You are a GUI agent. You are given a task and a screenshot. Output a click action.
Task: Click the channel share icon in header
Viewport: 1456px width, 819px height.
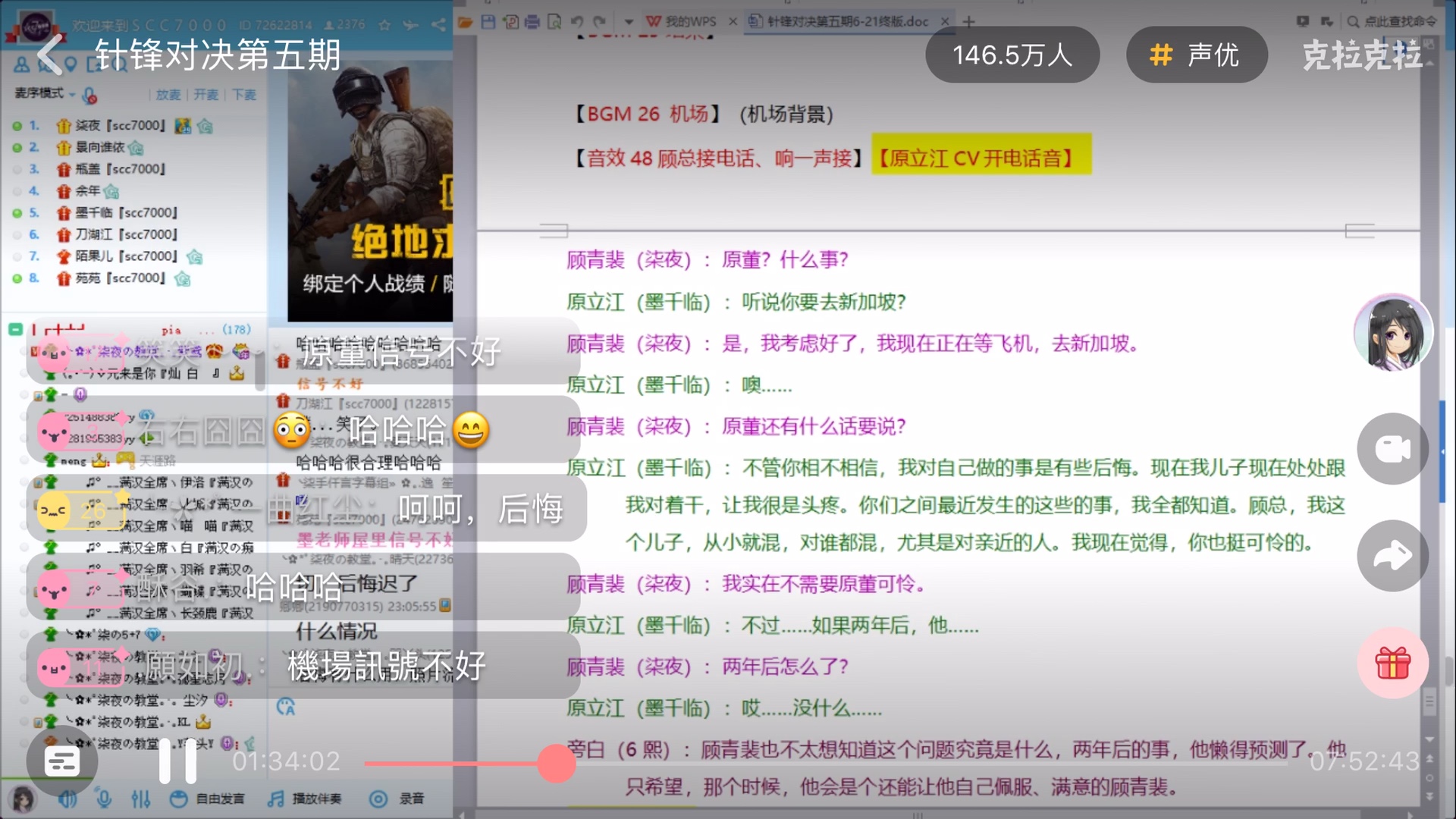(438, 25)
